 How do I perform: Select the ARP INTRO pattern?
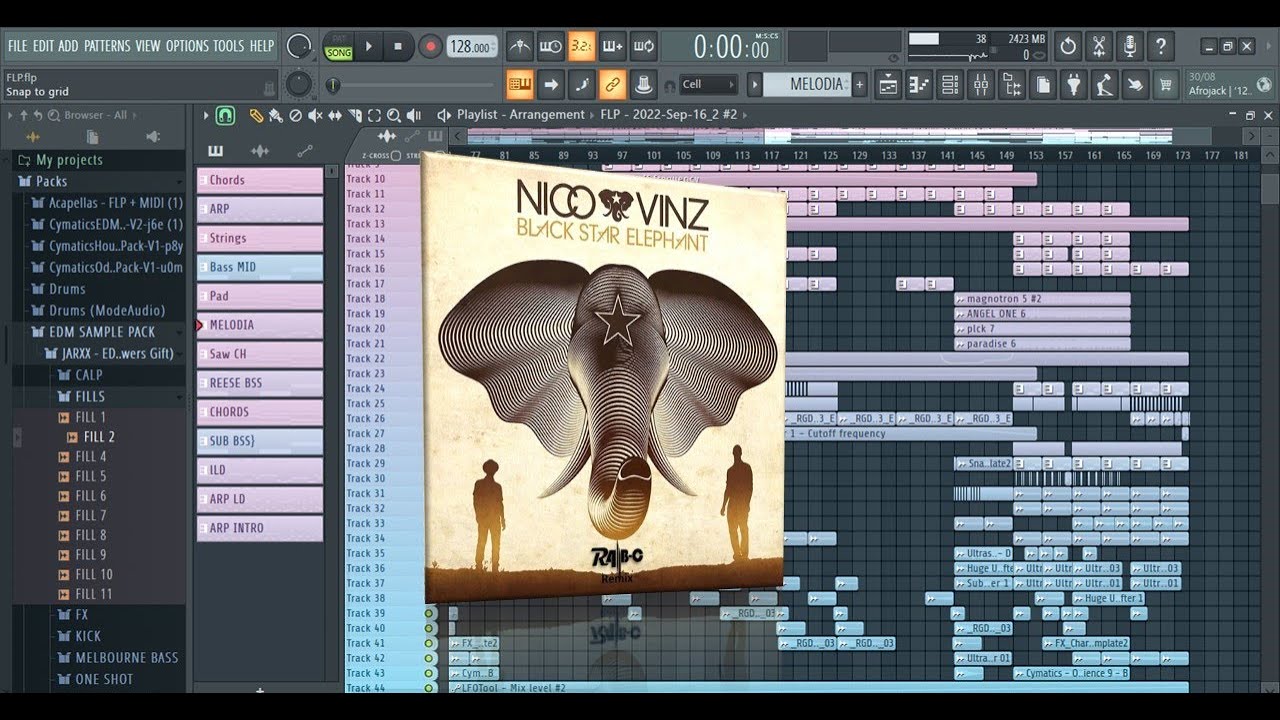click(260, 528)
